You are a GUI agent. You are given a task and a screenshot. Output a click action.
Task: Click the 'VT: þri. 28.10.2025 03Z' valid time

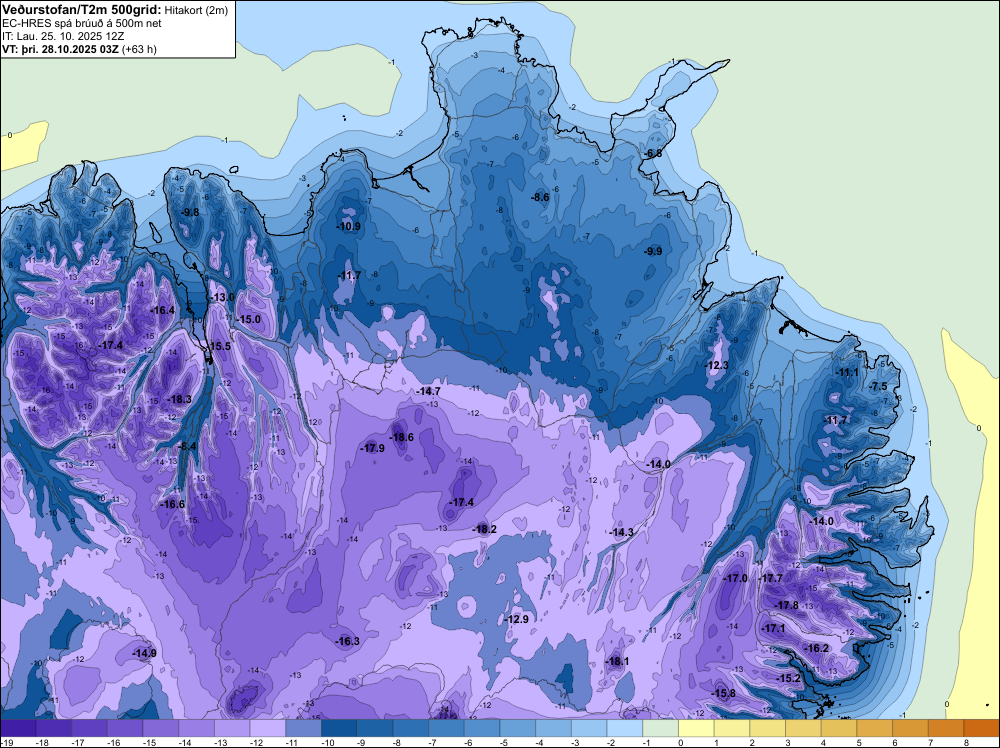tap(60, 49)
